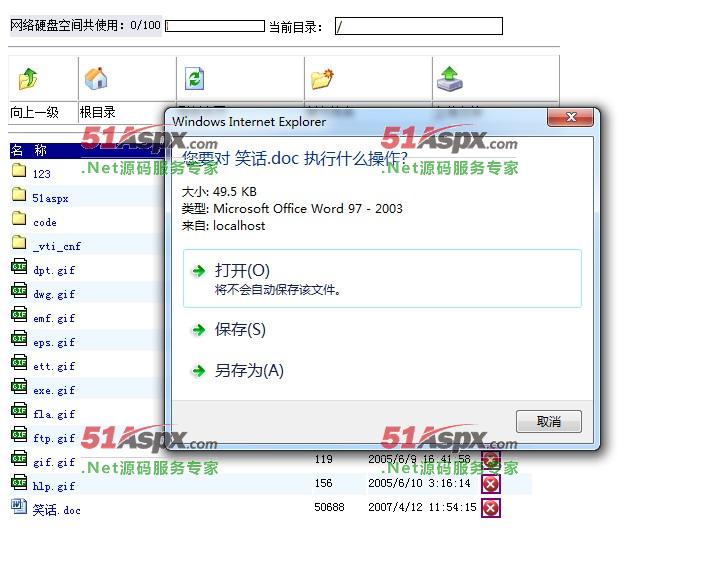The height and width of the screenshot is (572, 702).
Task: Click the new folder icon
Action: click(322, 79)
